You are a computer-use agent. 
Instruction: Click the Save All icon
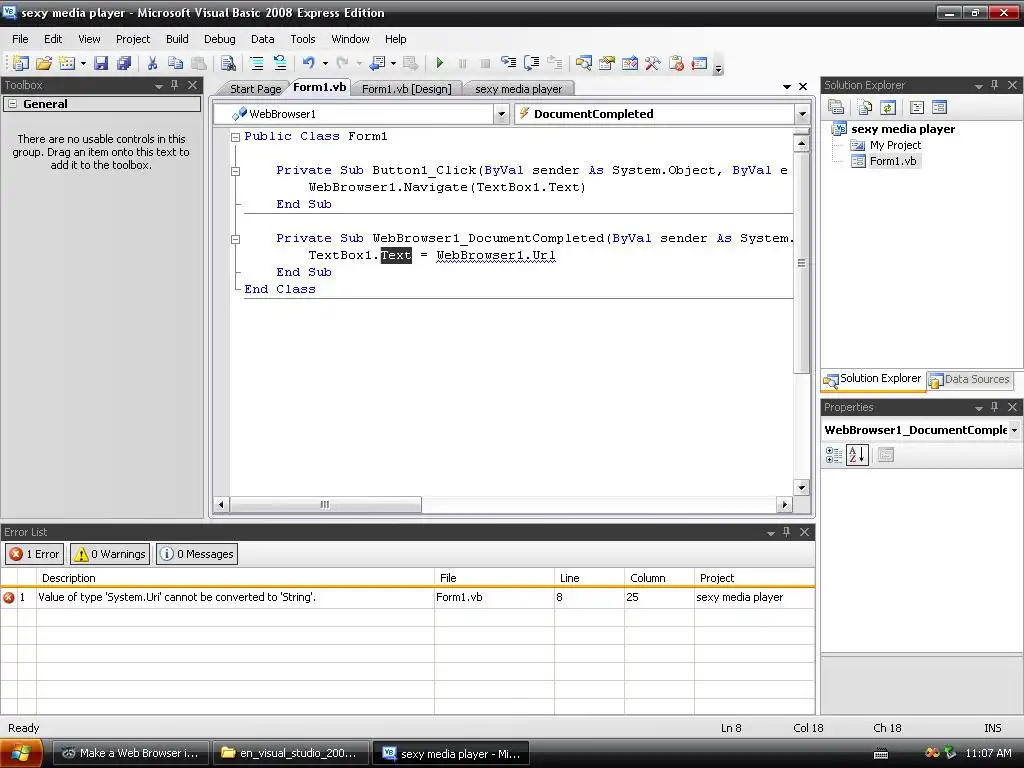(123, 63)
